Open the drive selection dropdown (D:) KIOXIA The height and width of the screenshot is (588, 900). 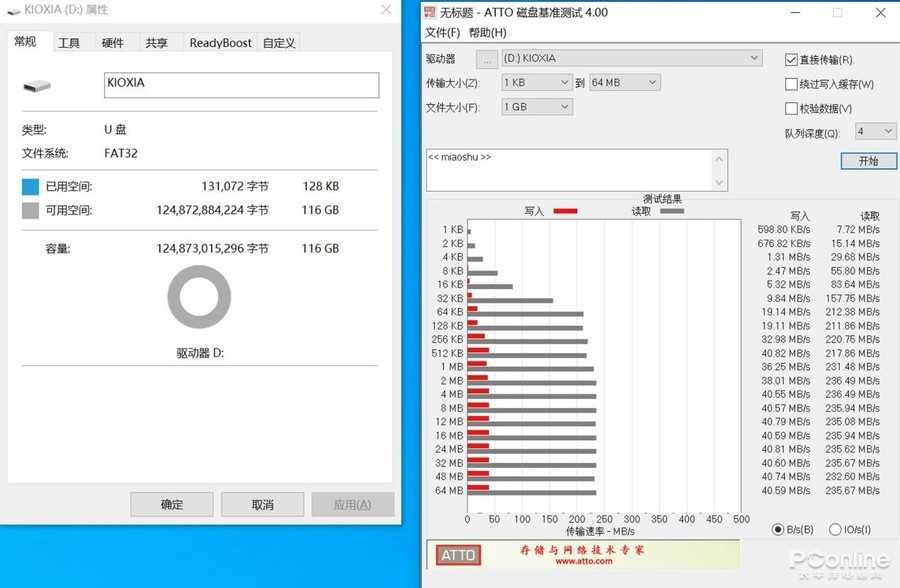click(632, 58)
